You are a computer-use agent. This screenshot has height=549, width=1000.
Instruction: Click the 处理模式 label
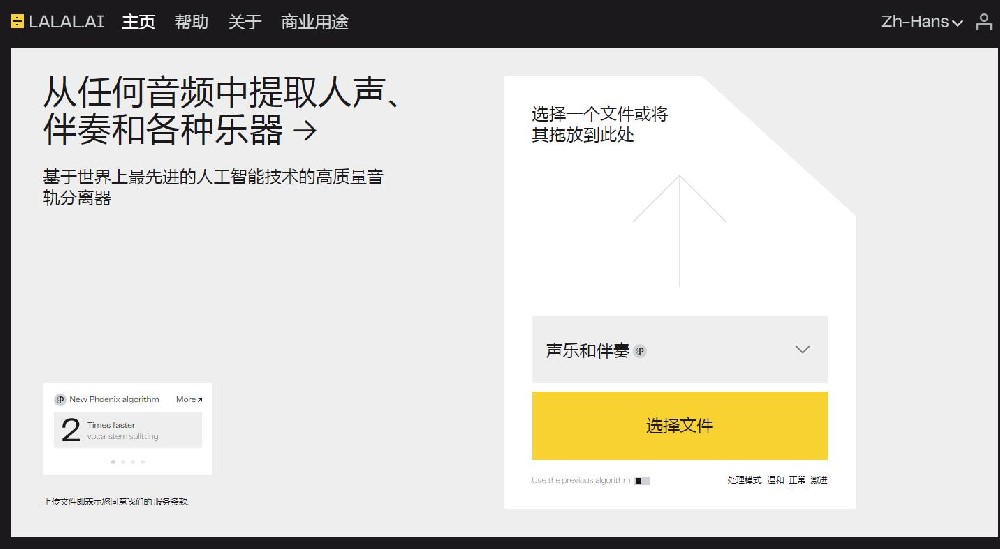pos(744,480)
